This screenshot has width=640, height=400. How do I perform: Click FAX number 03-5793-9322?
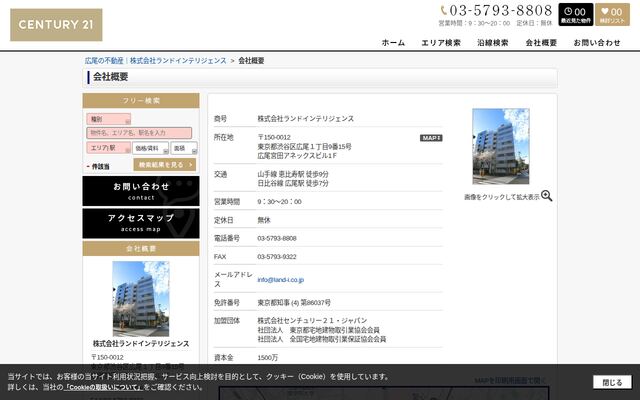pos(277,257)
